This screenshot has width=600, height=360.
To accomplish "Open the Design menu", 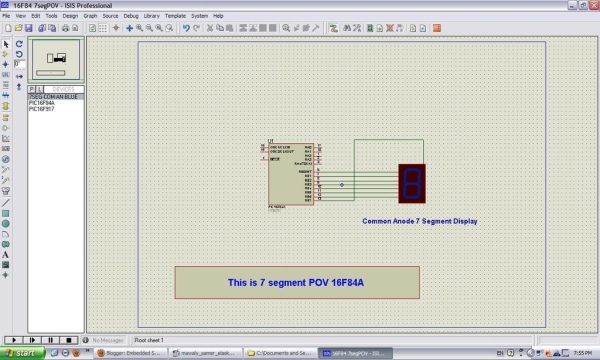I will pyautogui.click(x=70, y=16).
